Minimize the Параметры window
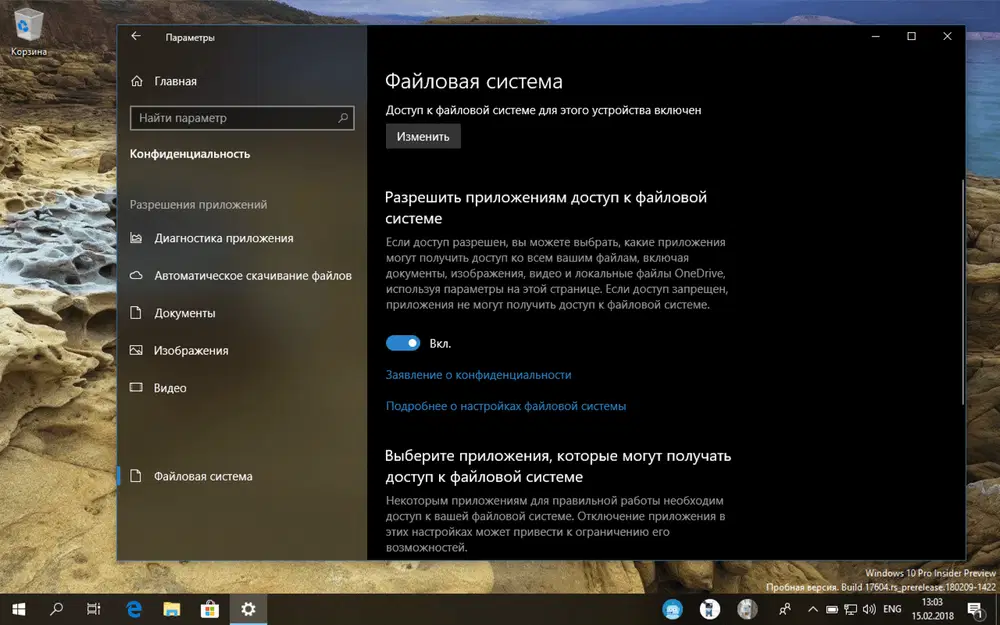Image resolution: width=1000 pixels, height=625 pixels. [876, 36]
